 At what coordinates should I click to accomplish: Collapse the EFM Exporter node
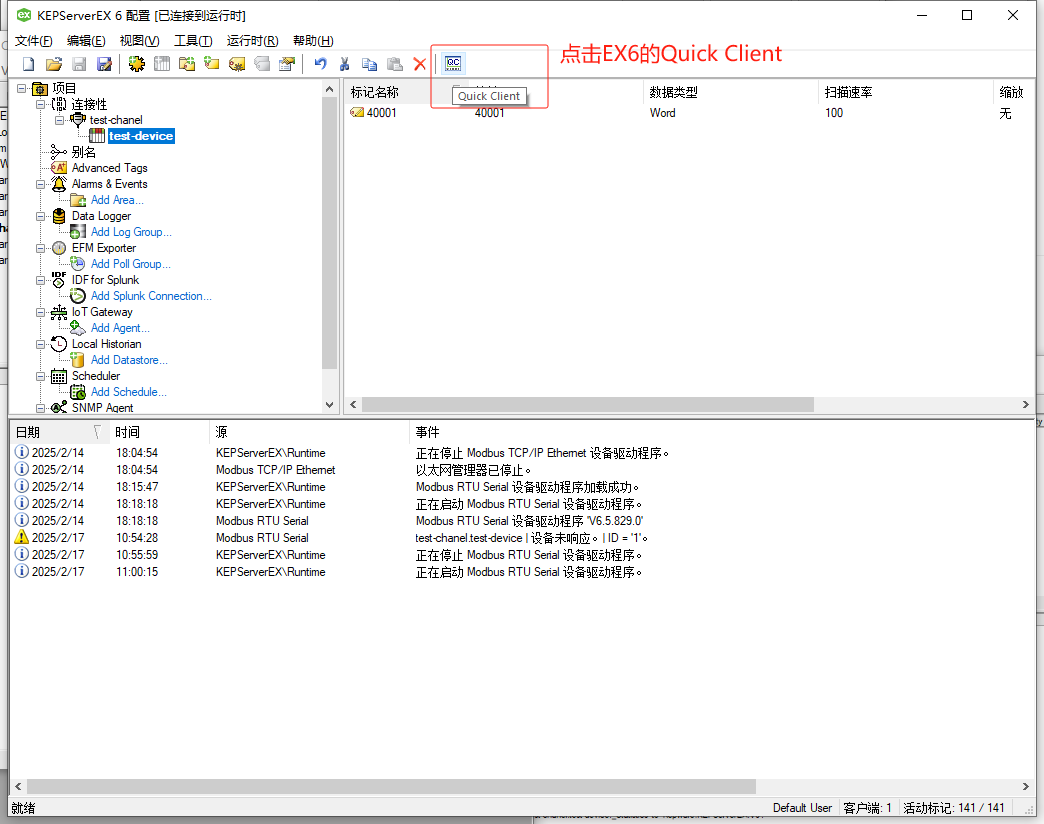tap(41, 248)
